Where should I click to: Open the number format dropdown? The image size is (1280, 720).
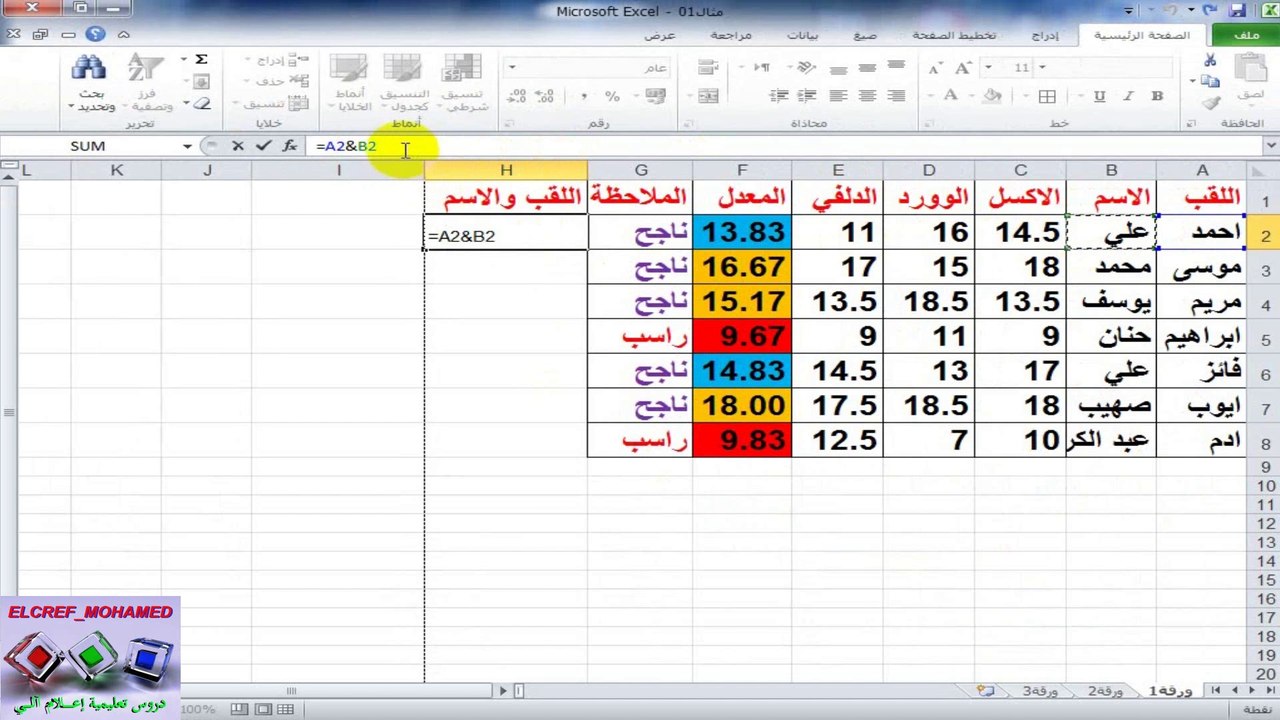click(x=512, y=68)
